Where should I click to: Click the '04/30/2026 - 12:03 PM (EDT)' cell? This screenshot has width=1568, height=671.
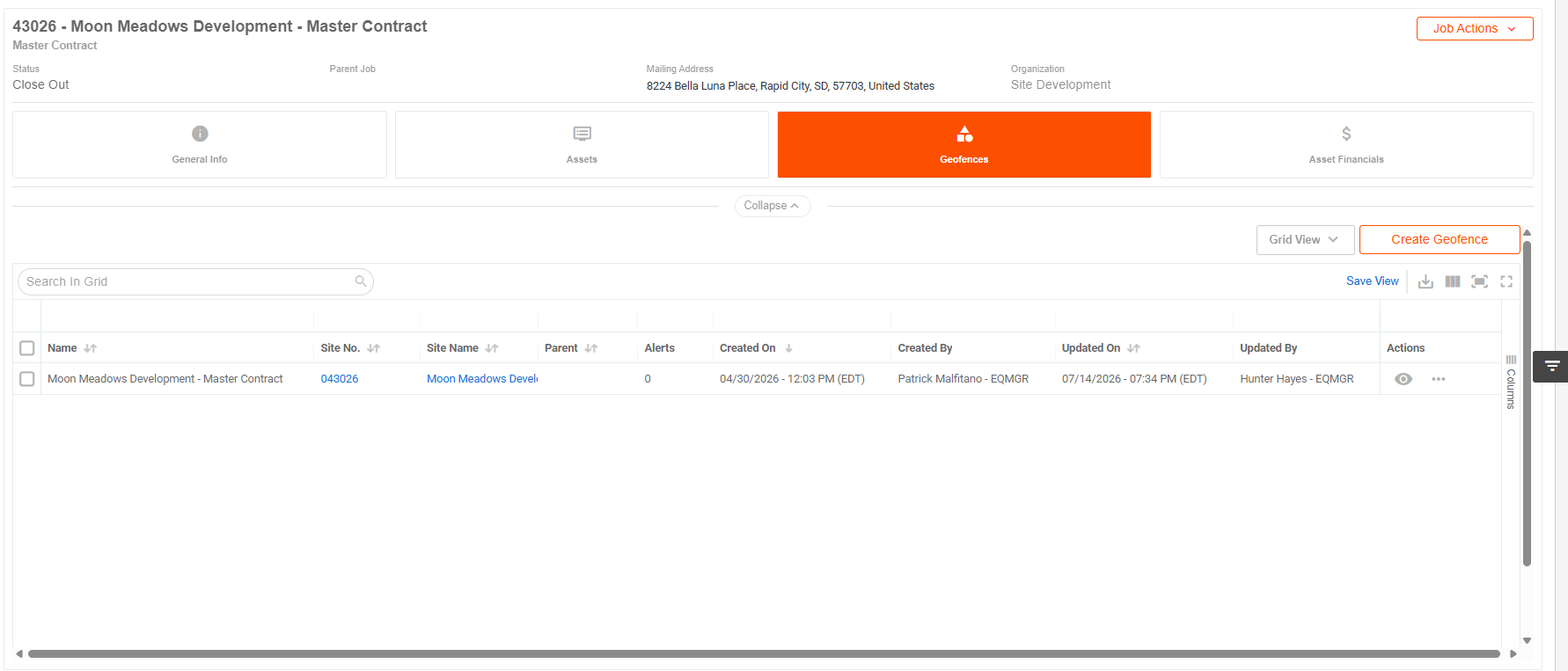pyautogui.click(x=792, y=379)
